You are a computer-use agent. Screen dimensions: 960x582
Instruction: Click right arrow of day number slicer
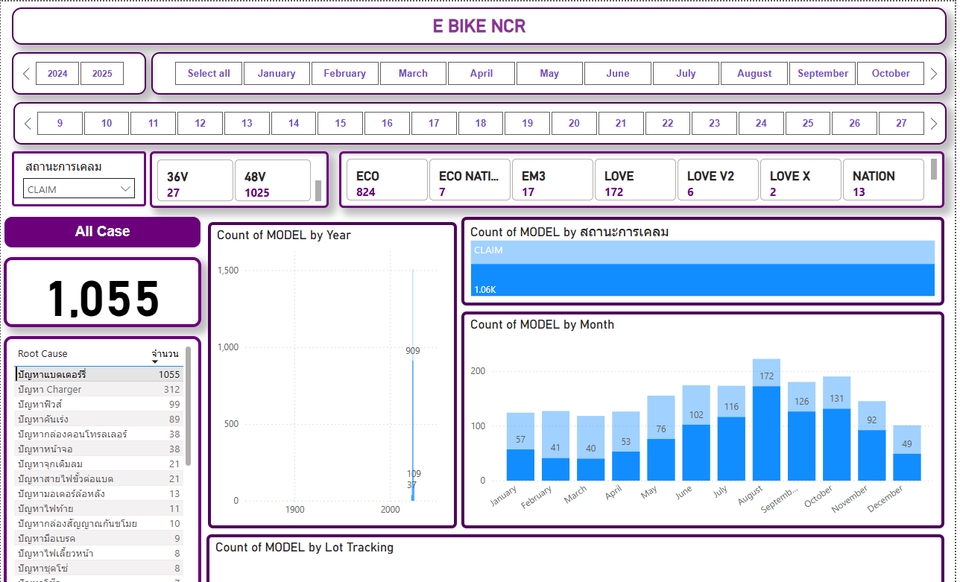coord(933,124)
